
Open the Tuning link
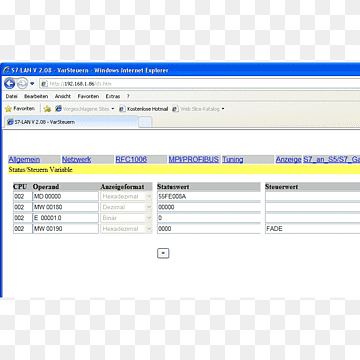(233, 159)
